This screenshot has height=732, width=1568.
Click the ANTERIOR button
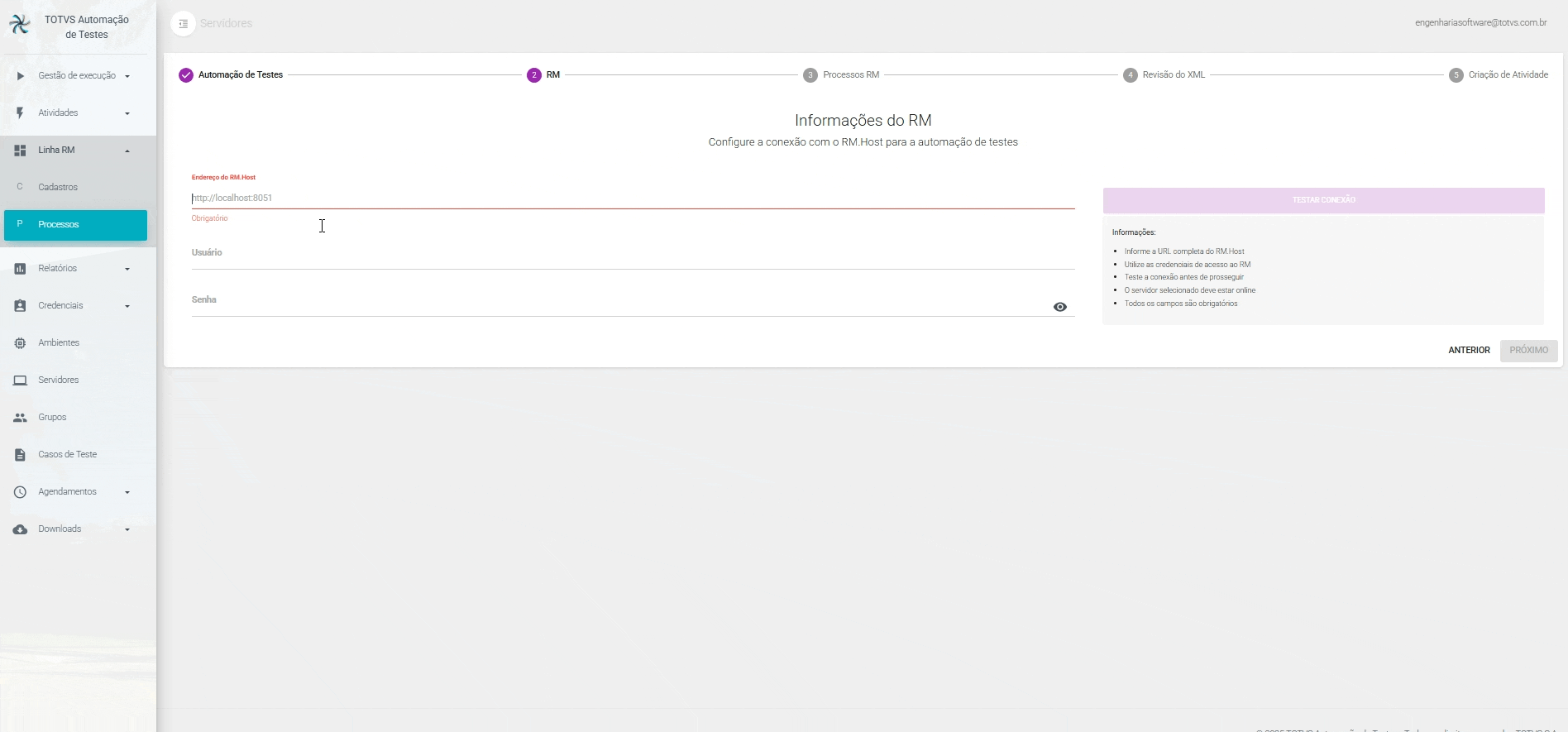click(1469, 351)
